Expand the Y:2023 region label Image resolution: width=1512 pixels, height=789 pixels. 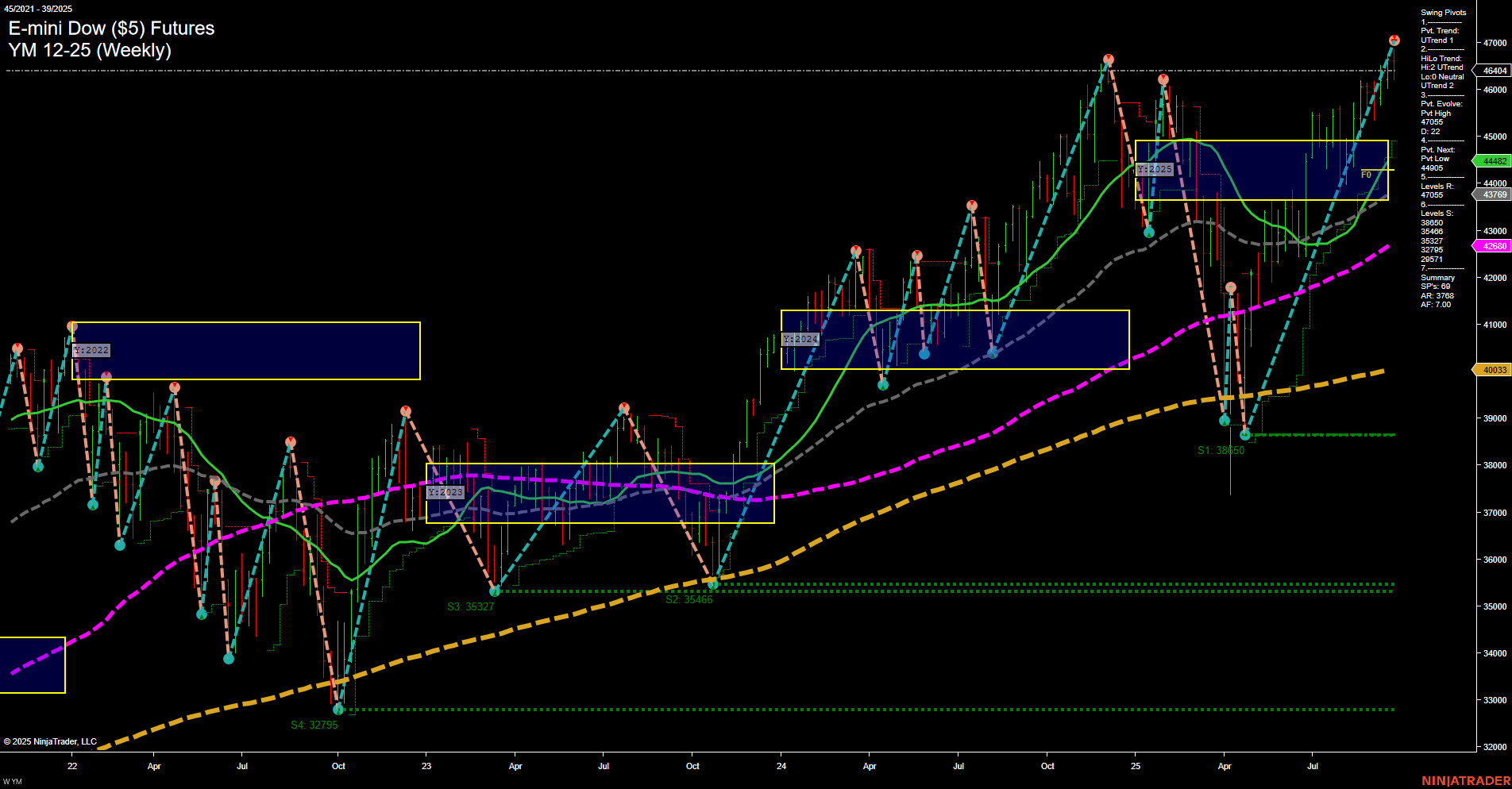tap(444, 492)
